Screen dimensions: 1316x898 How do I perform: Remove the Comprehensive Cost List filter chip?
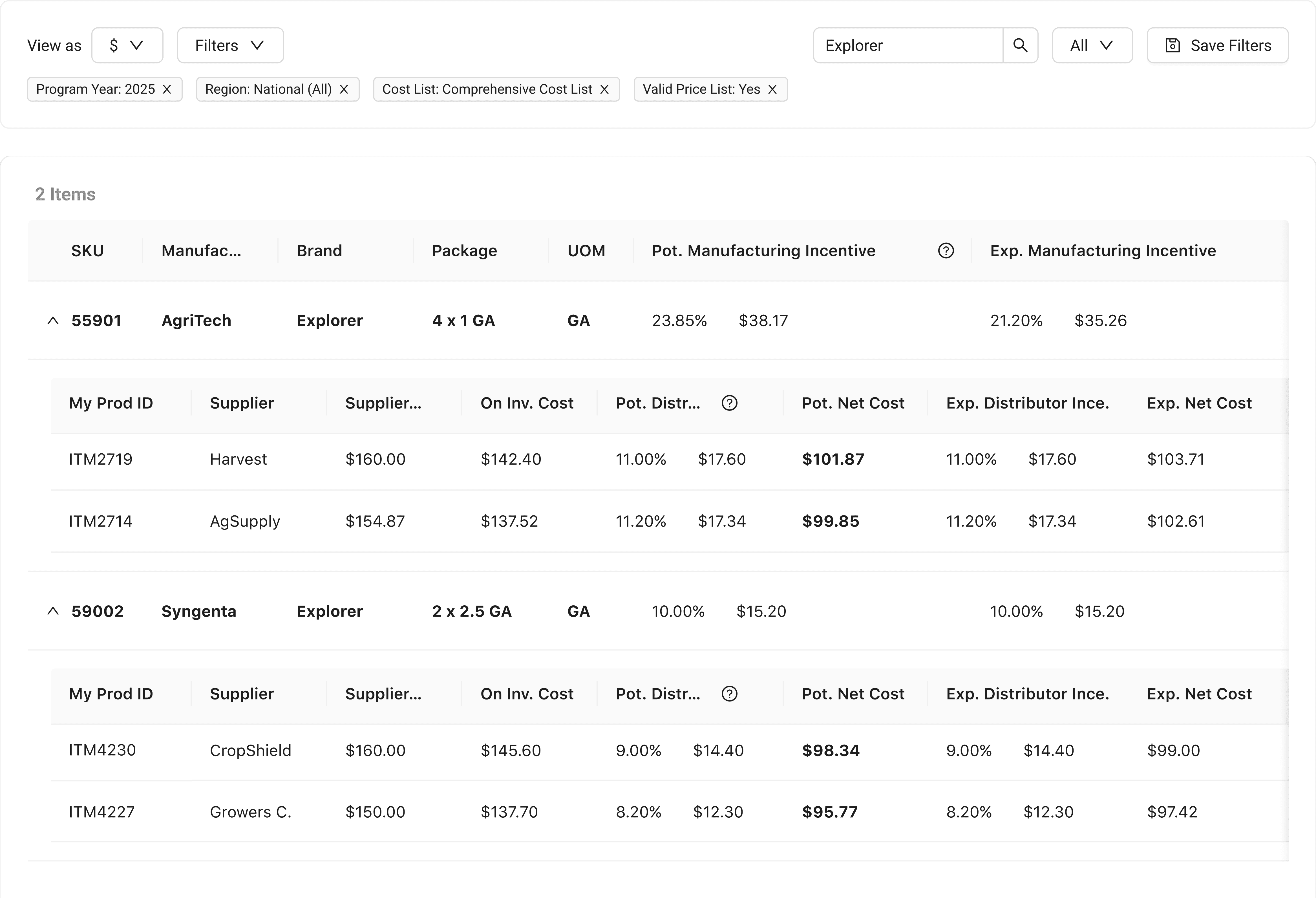[604, 89]
